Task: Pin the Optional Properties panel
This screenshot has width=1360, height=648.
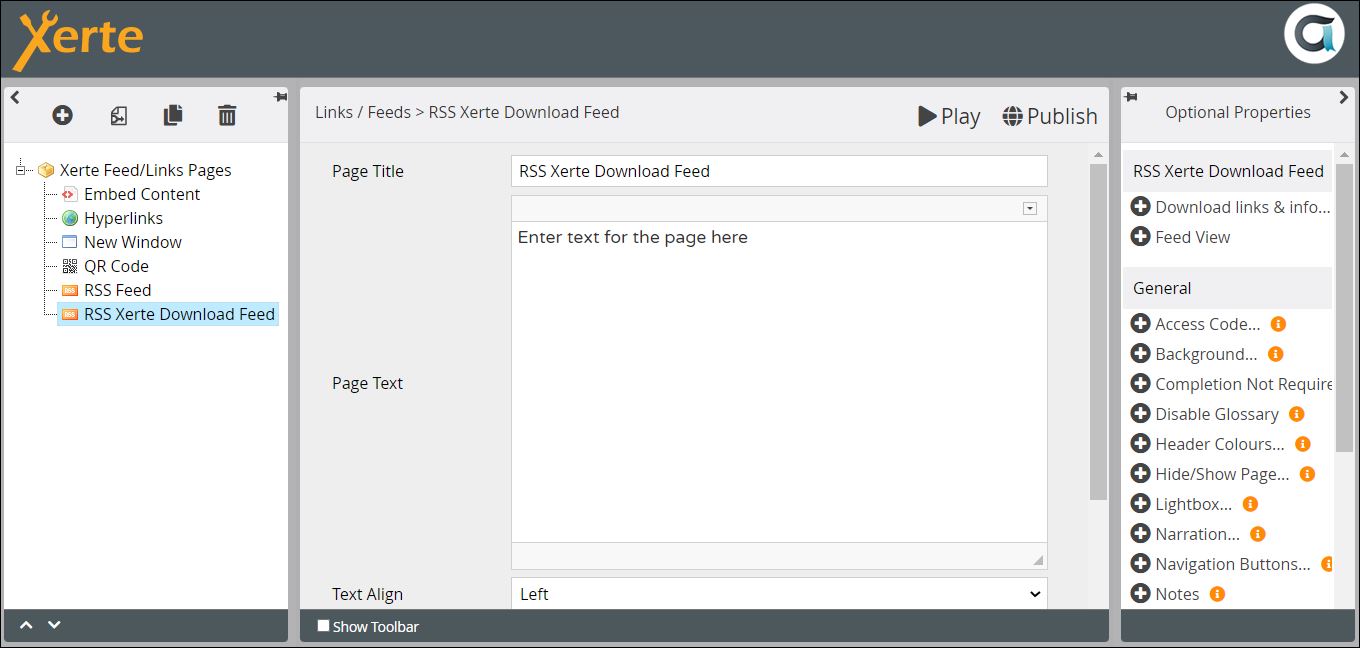Action: [1131, 97]
